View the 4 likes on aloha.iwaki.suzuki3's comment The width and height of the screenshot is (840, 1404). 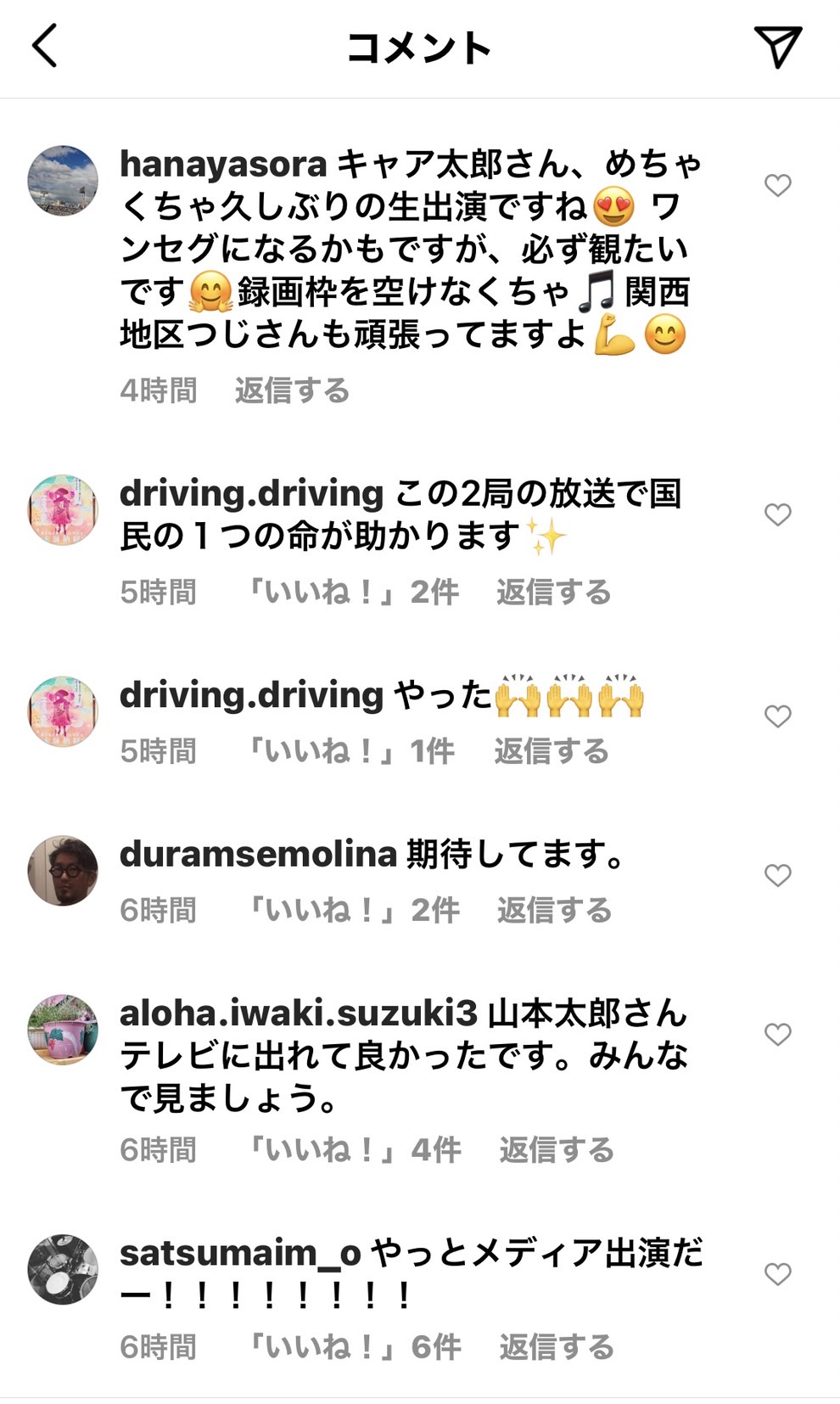[352, 1150]
